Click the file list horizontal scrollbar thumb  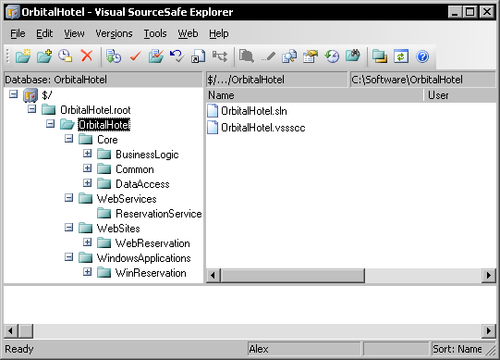[292, 276]
